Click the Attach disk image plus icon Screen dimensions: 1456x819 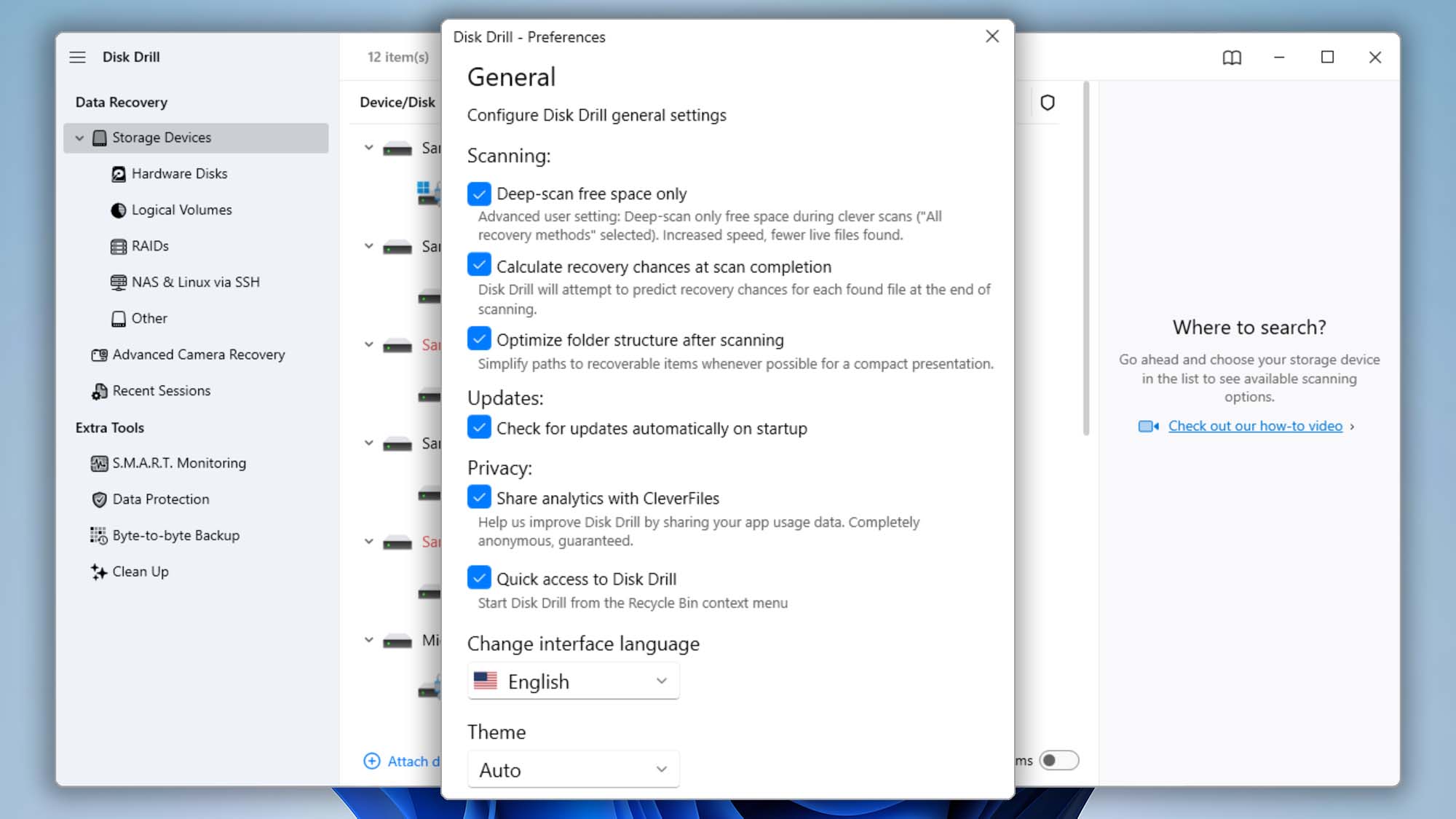tap(372, 761)
